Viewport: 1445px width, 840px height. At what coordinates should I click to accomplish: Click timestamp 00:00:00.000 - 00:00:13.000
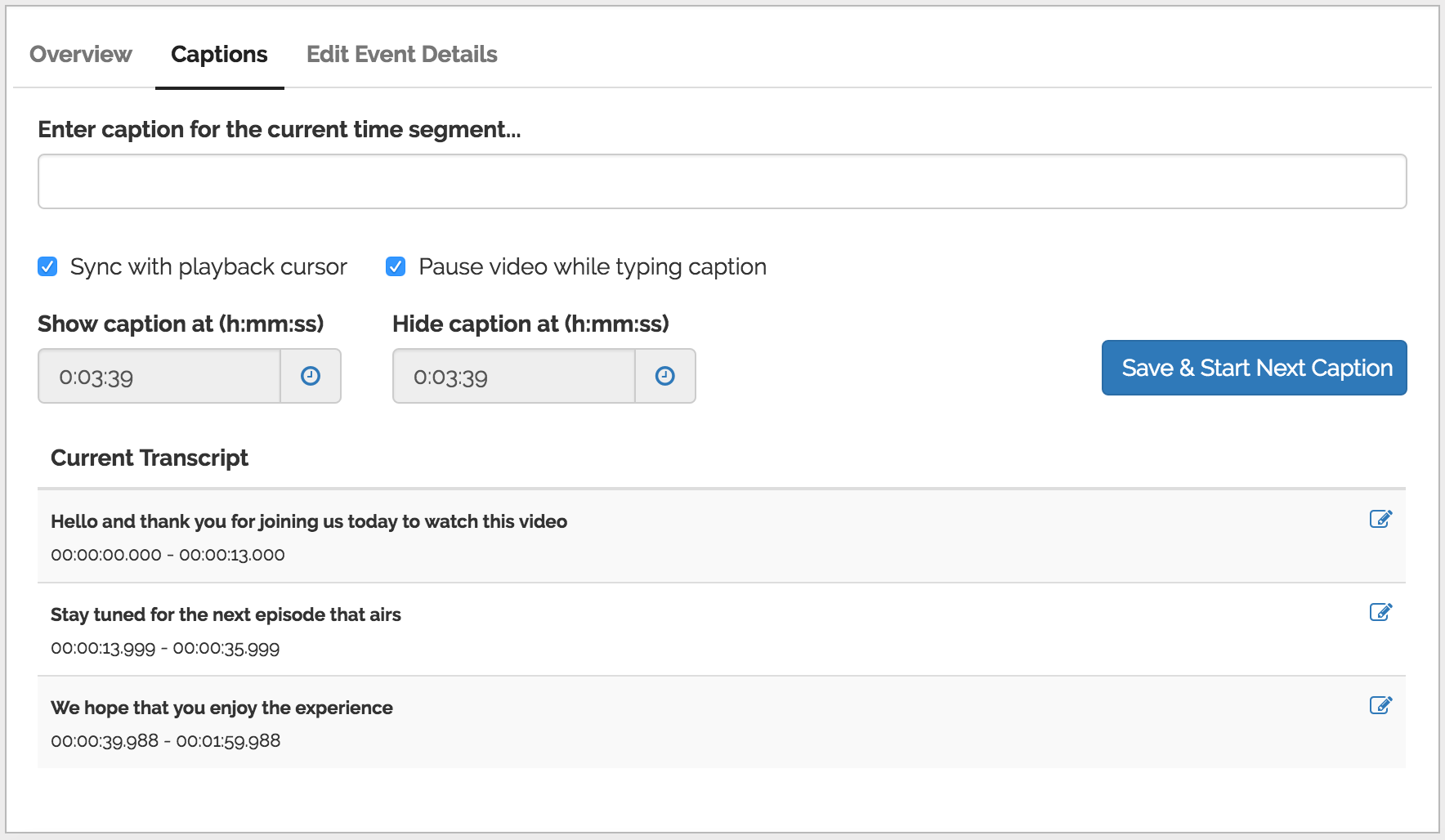(x=168, y=555)
